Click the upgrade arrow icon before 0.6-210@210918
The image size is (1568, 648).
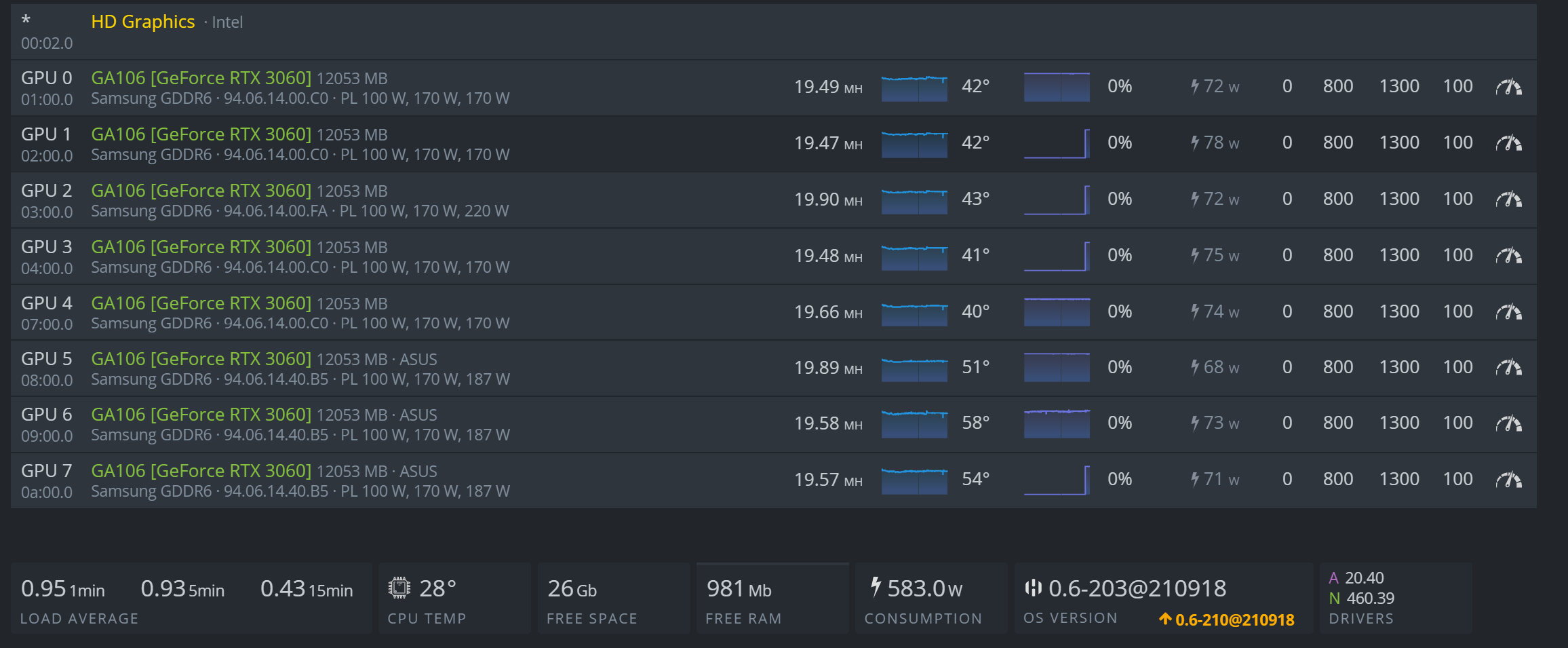[1165, 619]
